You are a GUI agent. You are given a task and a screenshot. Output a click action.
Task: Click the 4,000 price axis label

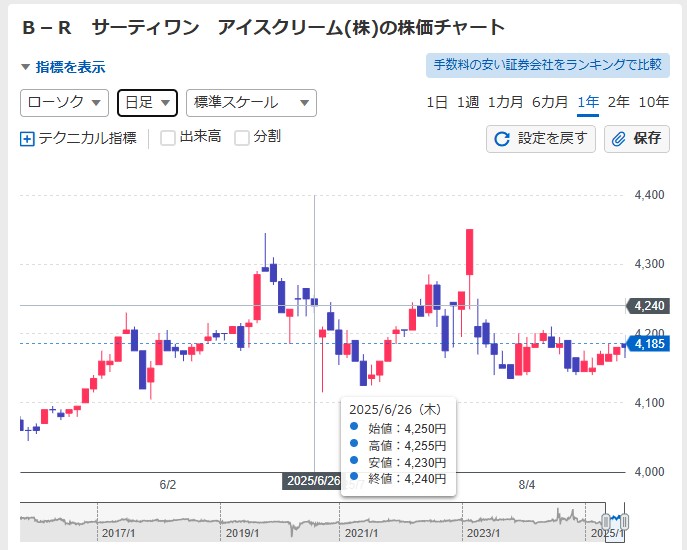[x=650, y=472]
